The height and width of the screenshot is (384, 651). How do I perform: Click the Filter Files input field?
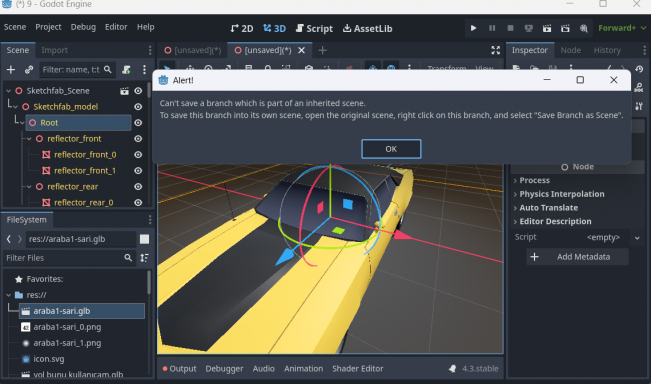[x=63, y=258]
